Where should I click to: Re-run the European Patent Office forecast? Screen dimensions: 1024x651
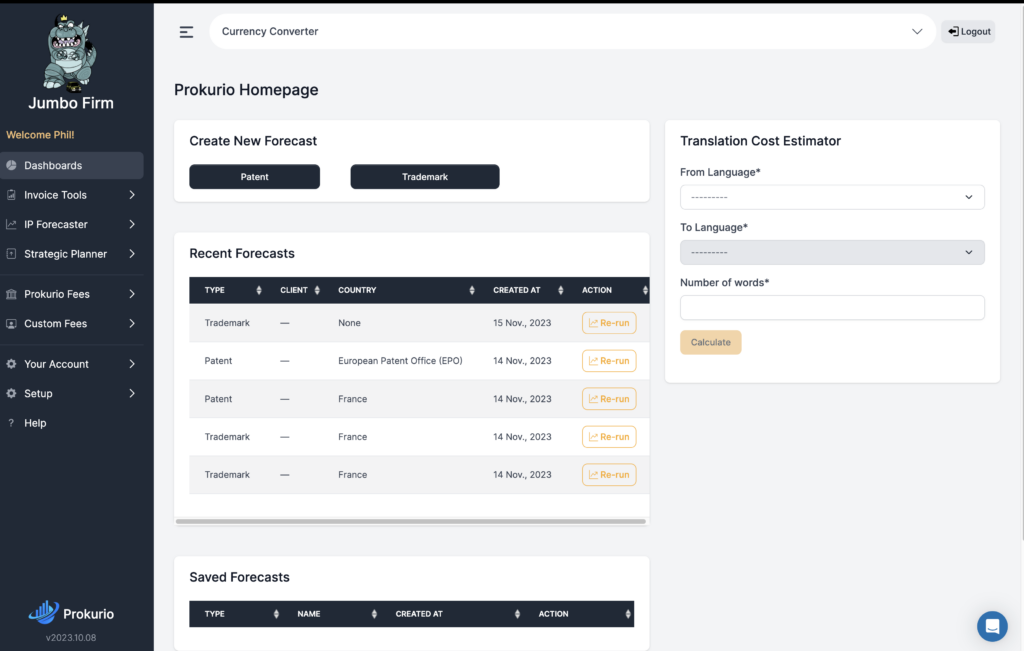coord(609,360)
